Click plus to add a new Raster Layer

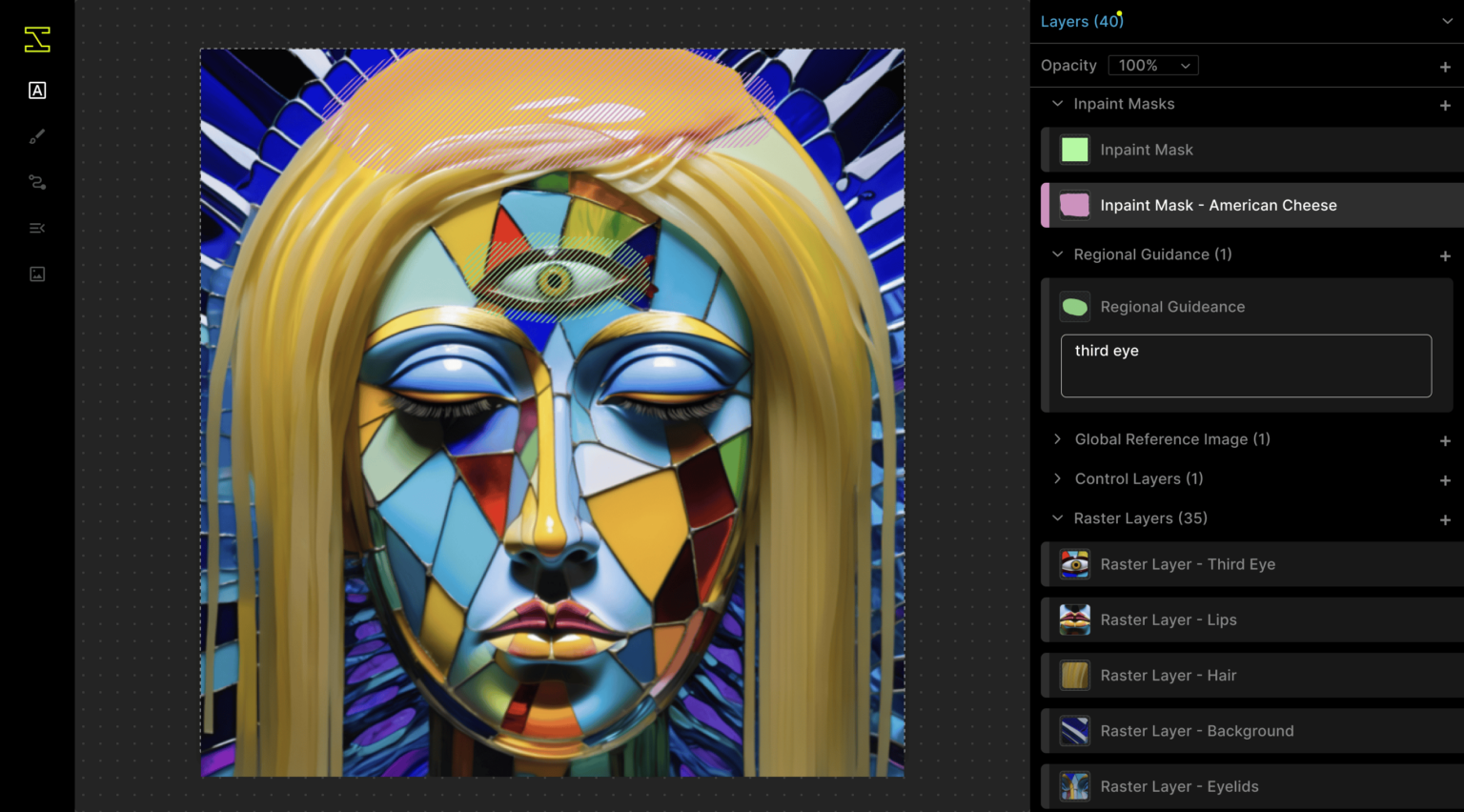pyautogui.click(x=1445, y=519)
